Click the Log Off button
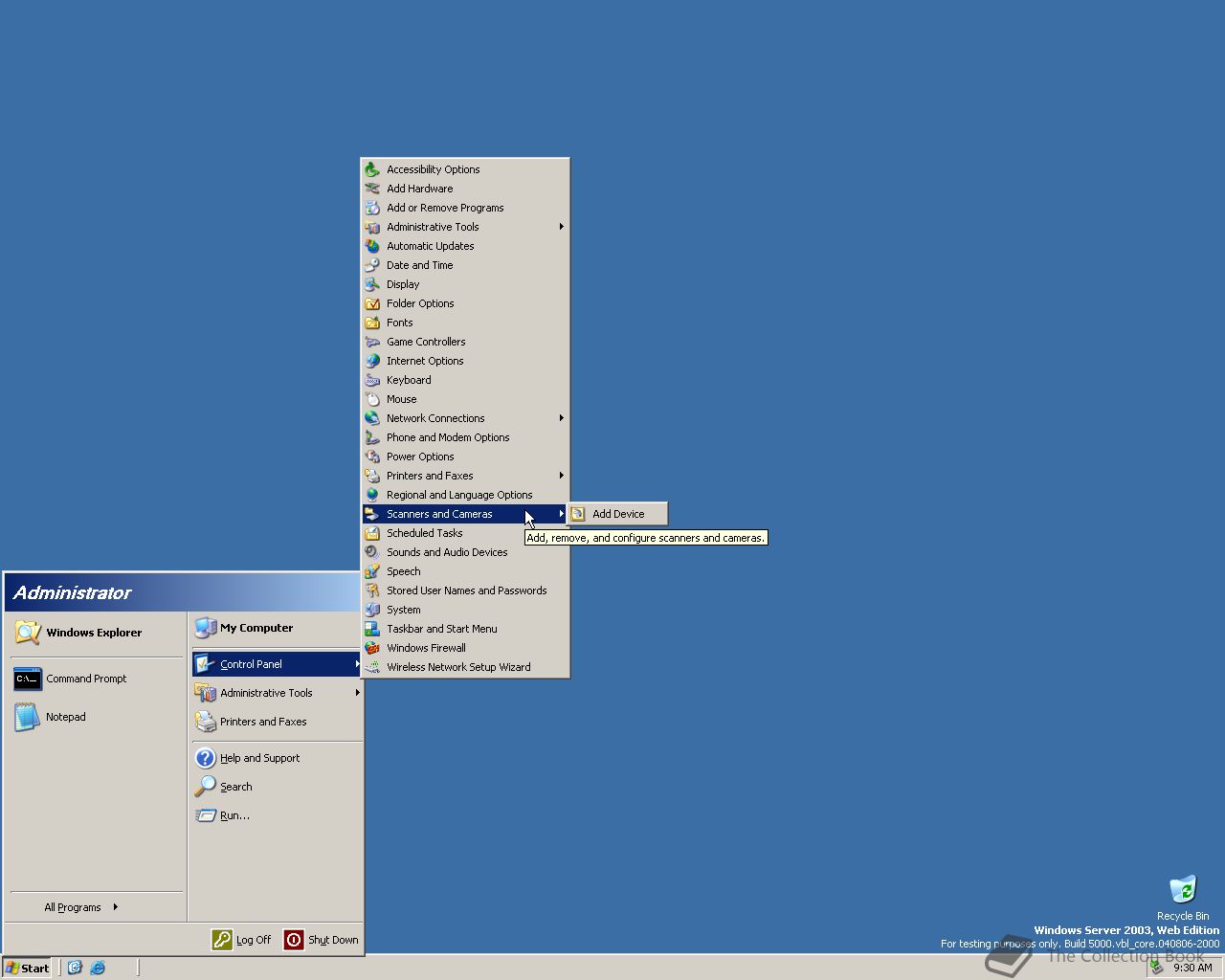 click(x=241, y=940)
